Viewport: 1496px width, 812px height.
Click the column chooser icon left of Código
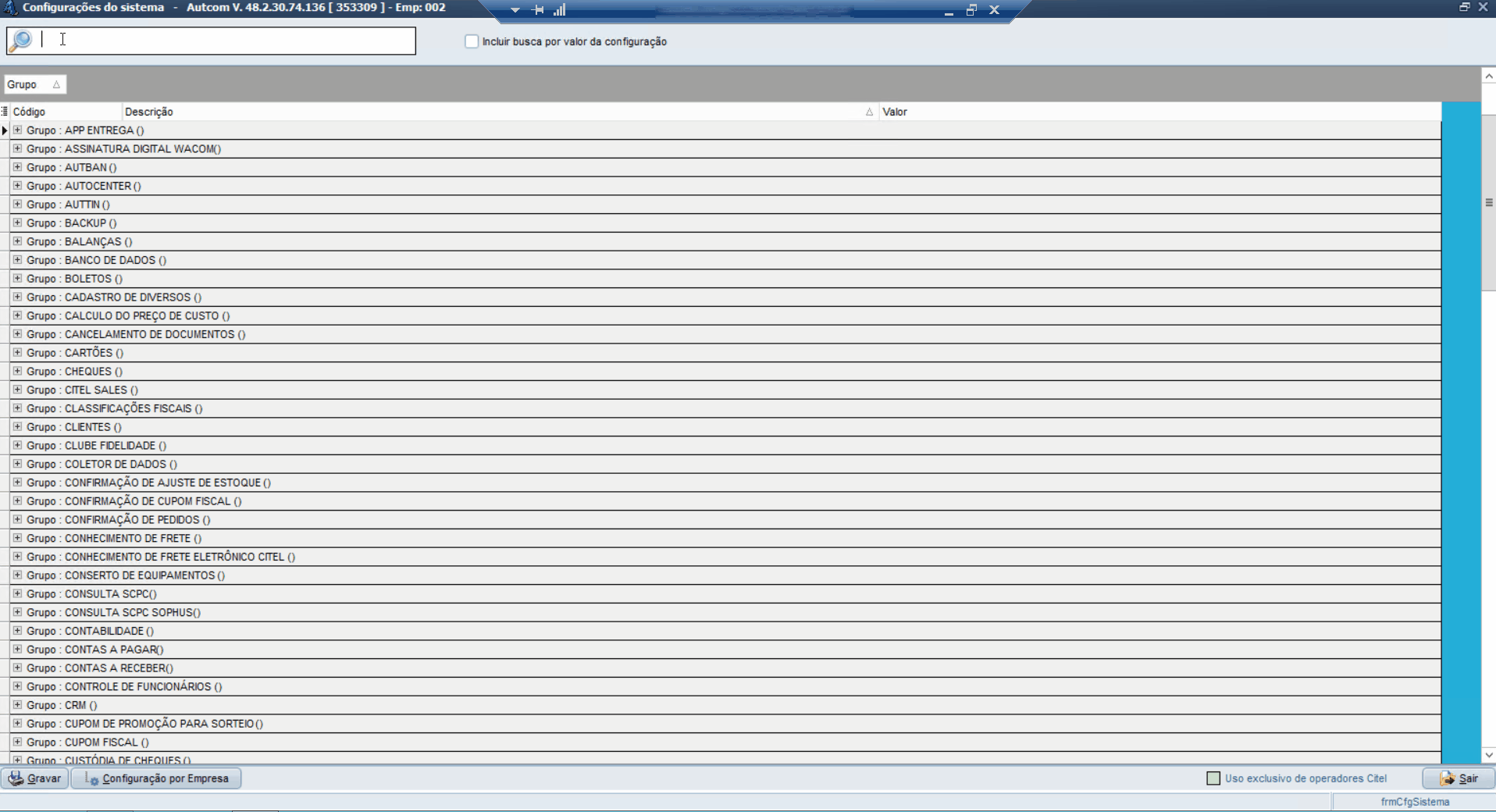click(x=5, y=112)
